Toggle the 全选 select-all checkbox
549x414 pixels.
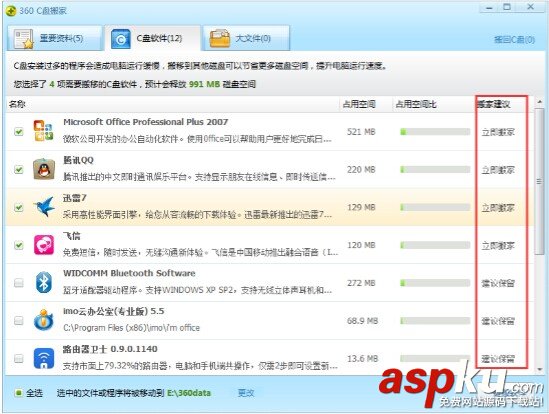coord(19,393)
